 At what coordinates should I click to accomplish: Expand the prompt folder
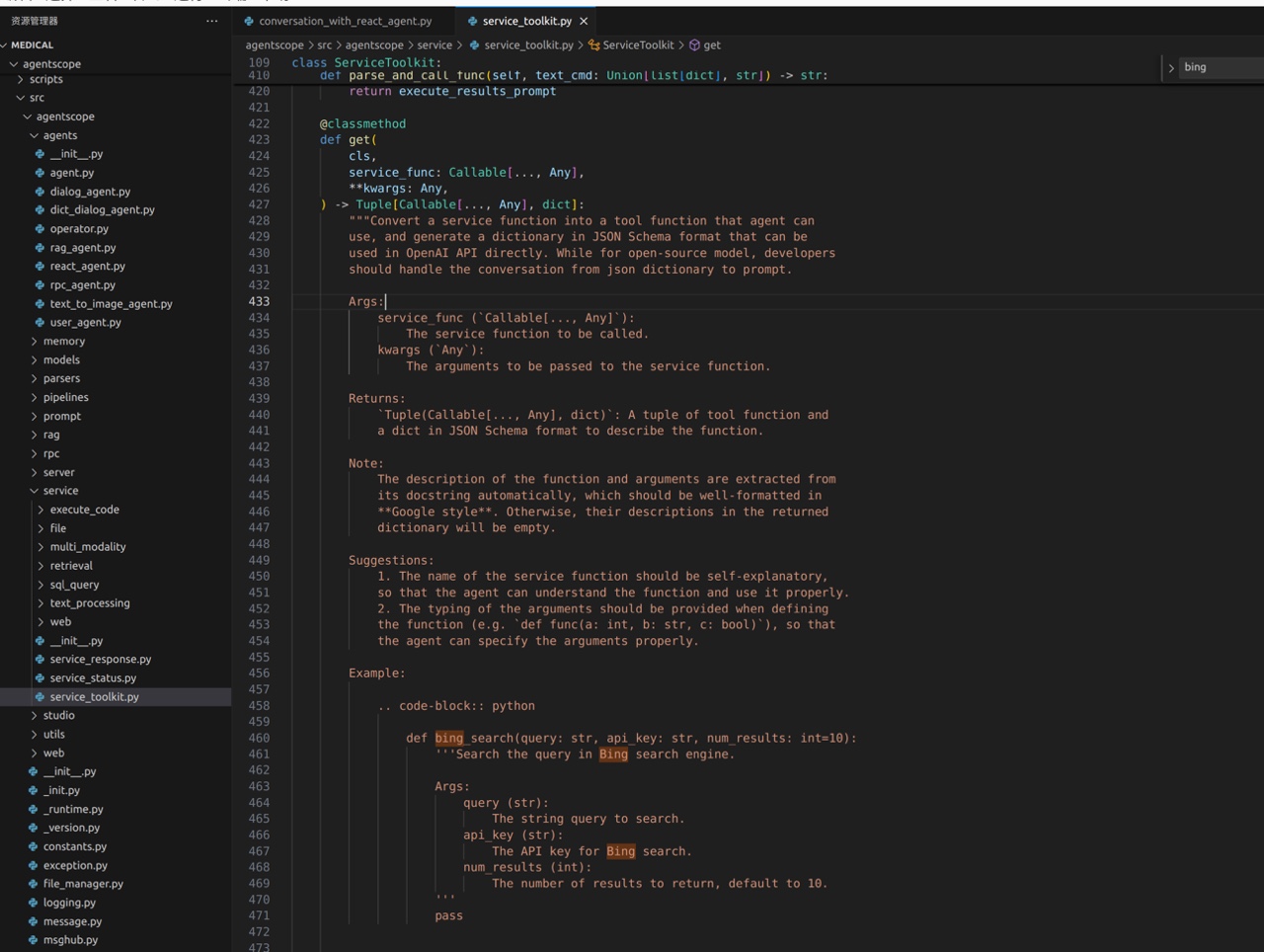(x=35, y=417)
